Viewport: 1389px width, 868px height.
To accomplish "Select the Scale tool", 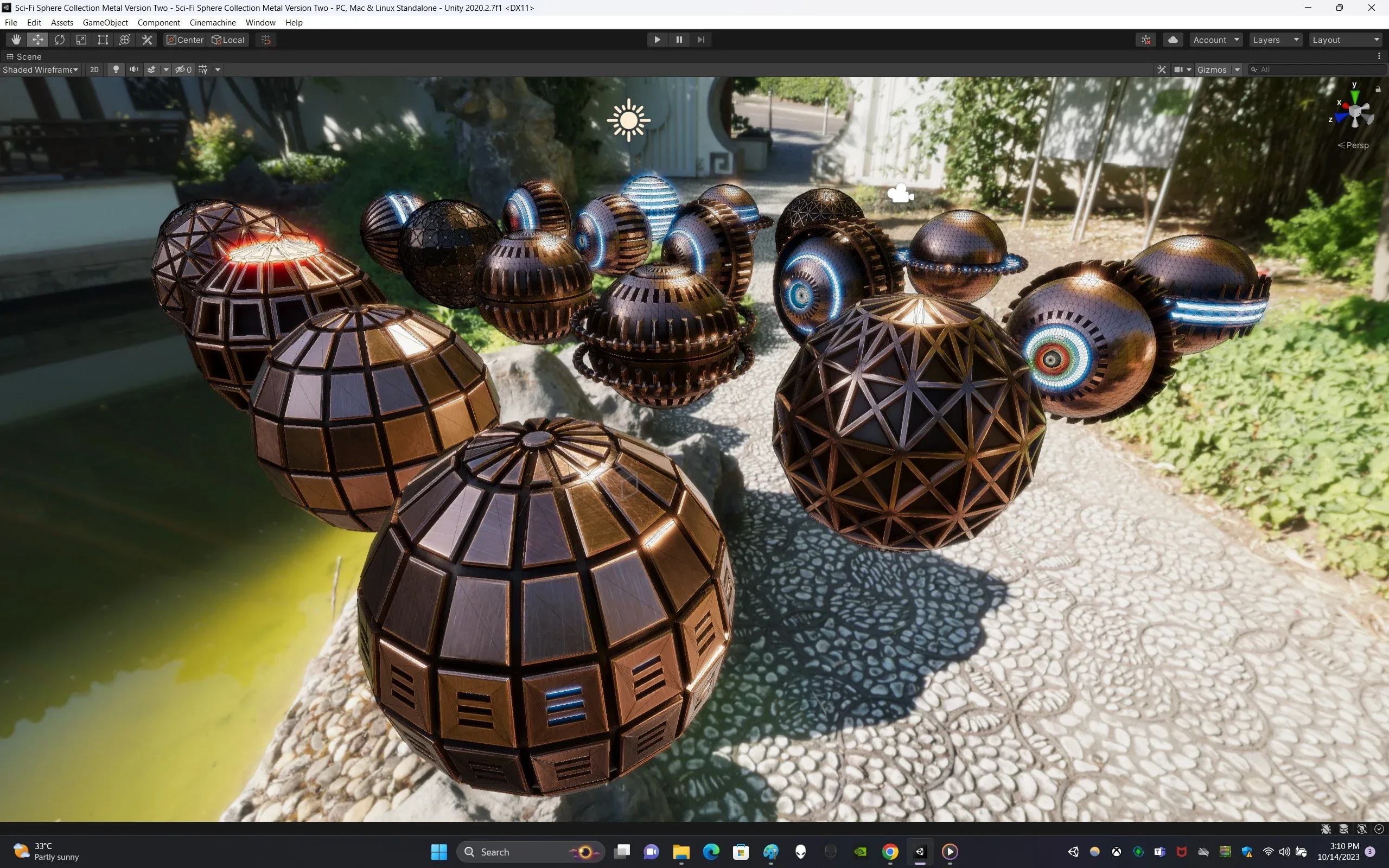I will coord(81,40).
